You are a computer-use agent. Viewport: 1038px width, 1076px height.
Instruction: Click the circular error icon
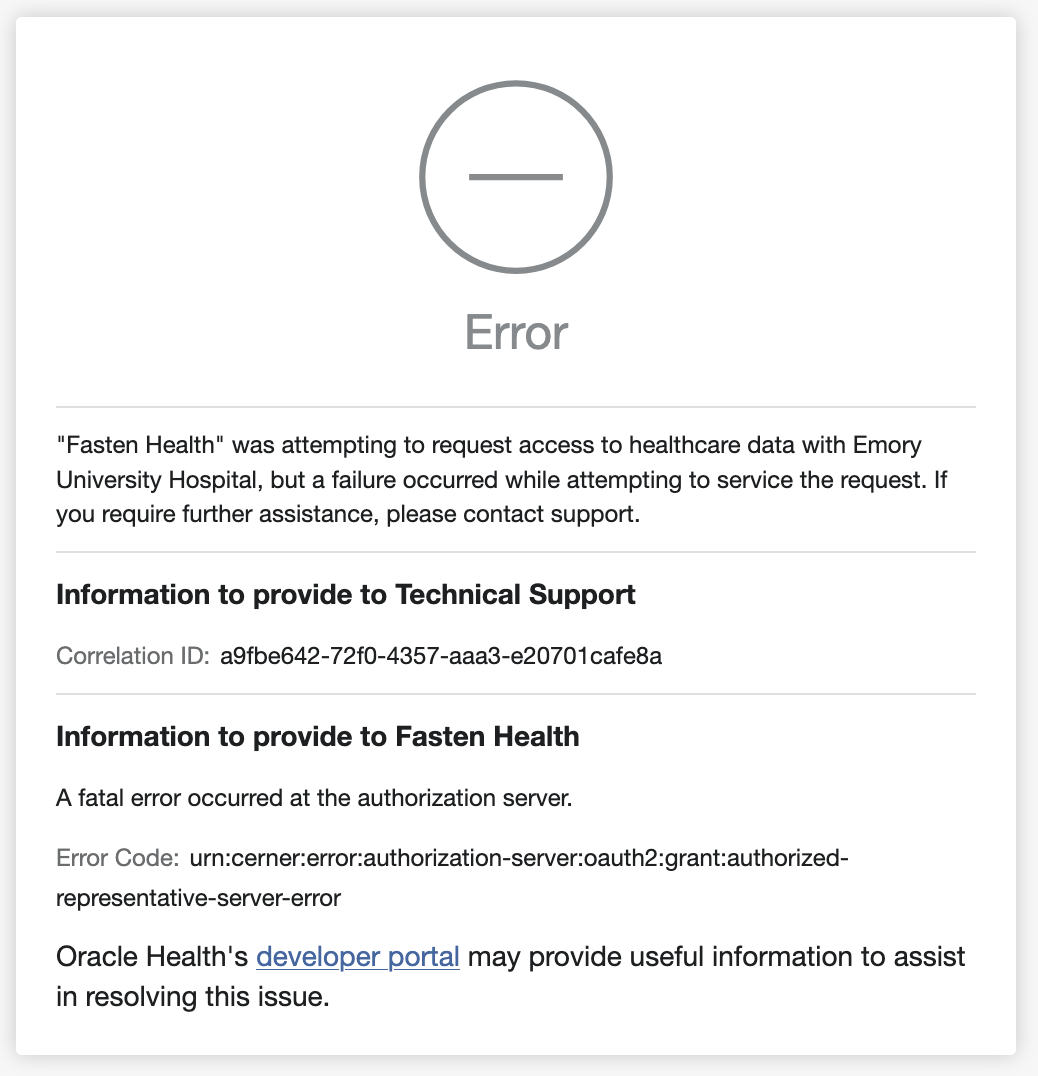pyautogui.click(x=516, y=177)
